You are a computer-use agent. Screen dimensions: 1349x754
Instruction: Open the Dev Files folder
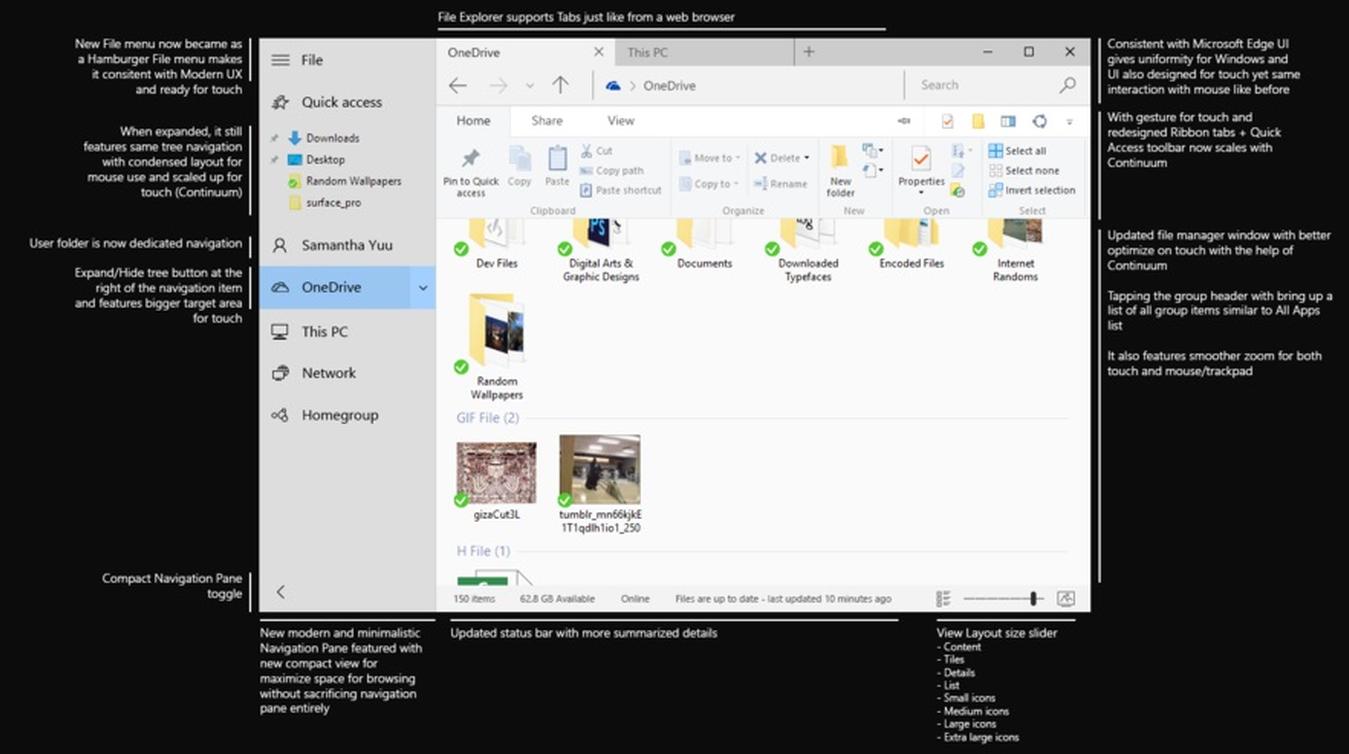pyautogui.click(x=496, y=243)
